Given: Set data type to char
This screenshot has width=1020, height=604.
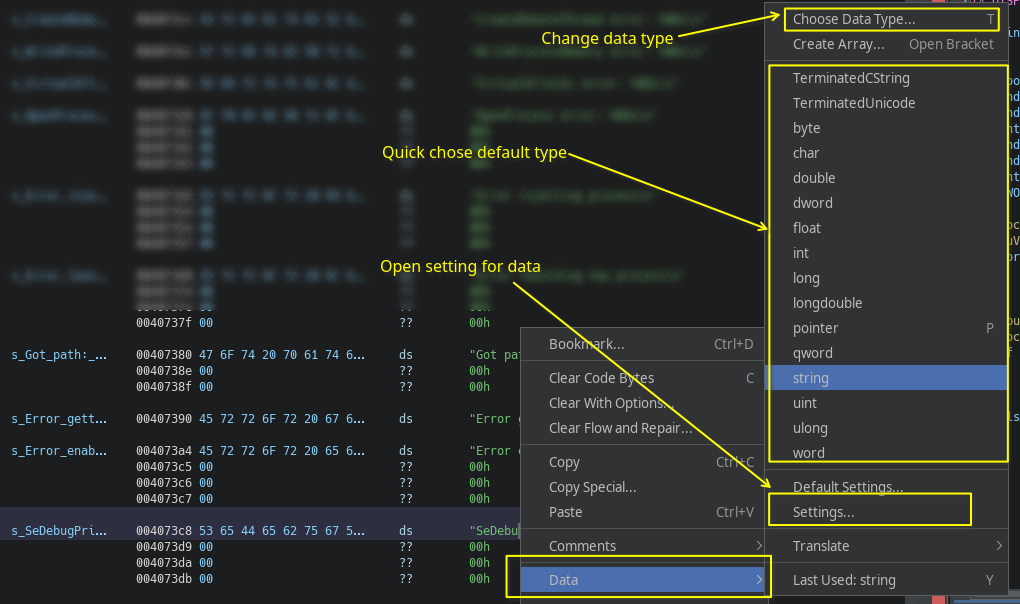Looking at the screenshot, I should tap(885, 153).
